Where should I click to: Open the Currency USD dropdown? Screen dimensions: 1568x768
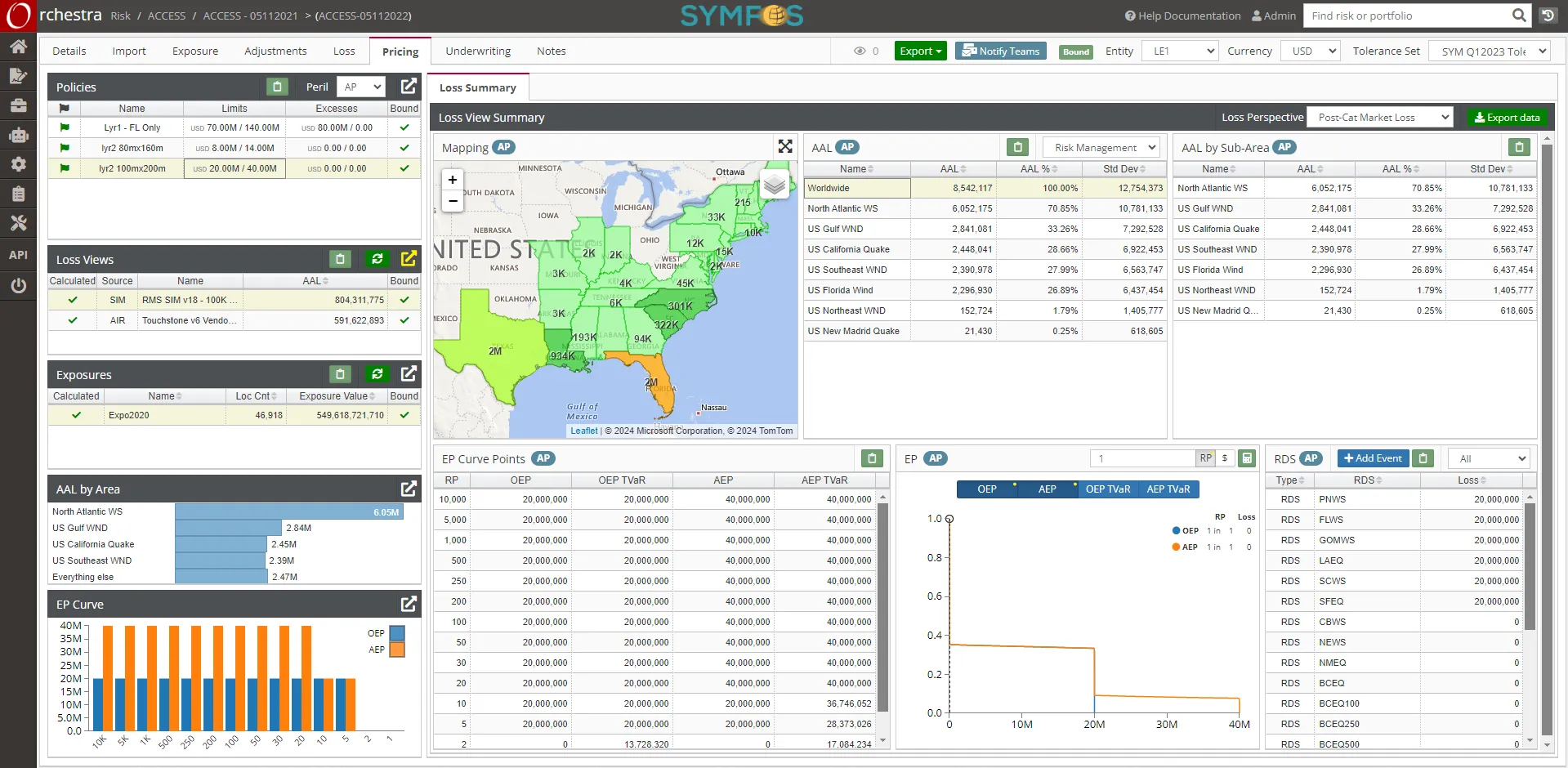coord(1310,51)
